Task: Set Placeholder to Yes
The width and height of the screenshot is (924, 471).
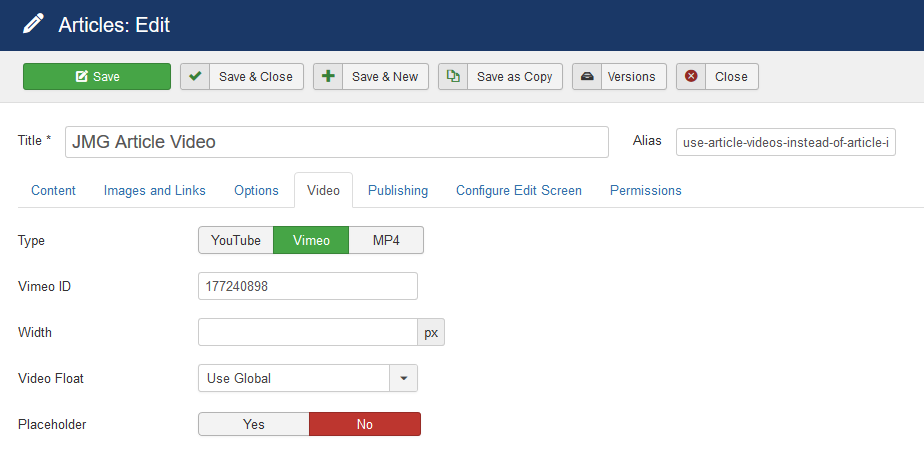Action: click(x=254, y=424)
